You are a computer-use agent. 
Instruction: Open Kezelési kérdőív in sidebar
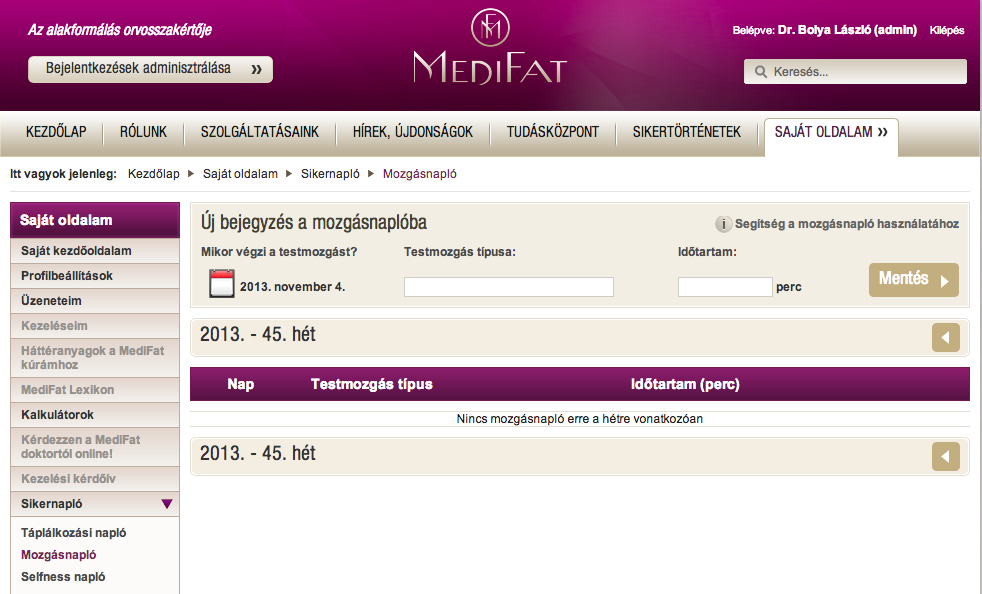(x=95, y=479)
